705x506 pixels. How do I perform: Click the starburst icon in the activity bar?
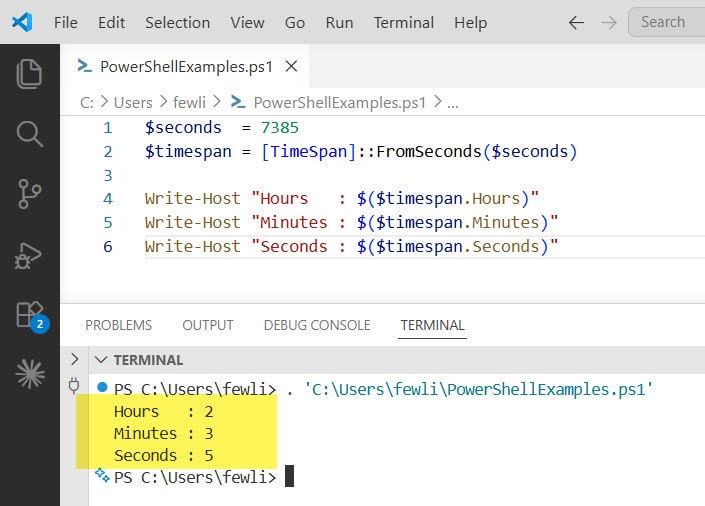click(x=30, y=374)
